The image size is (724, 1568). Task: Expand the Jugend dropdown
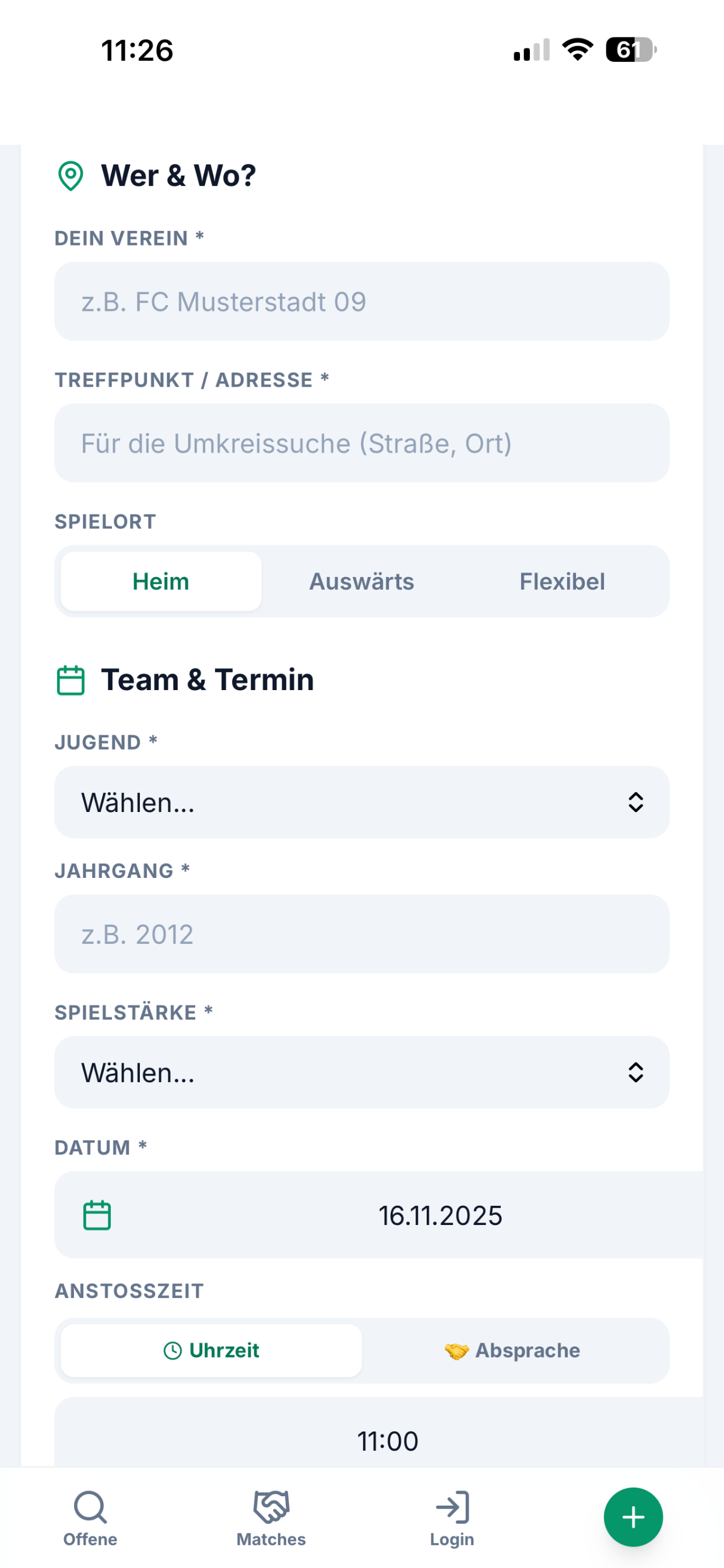click(362, 802)
